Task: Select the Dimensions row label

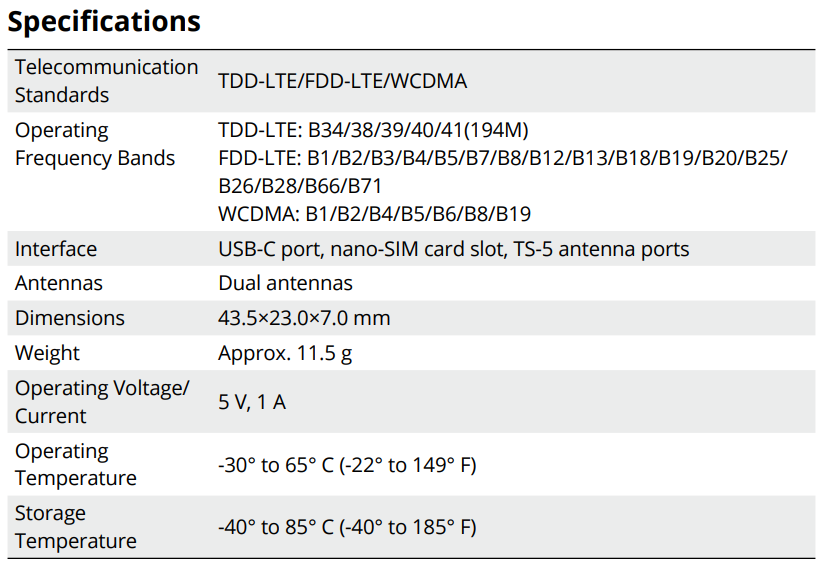Action: click(70, 318)
